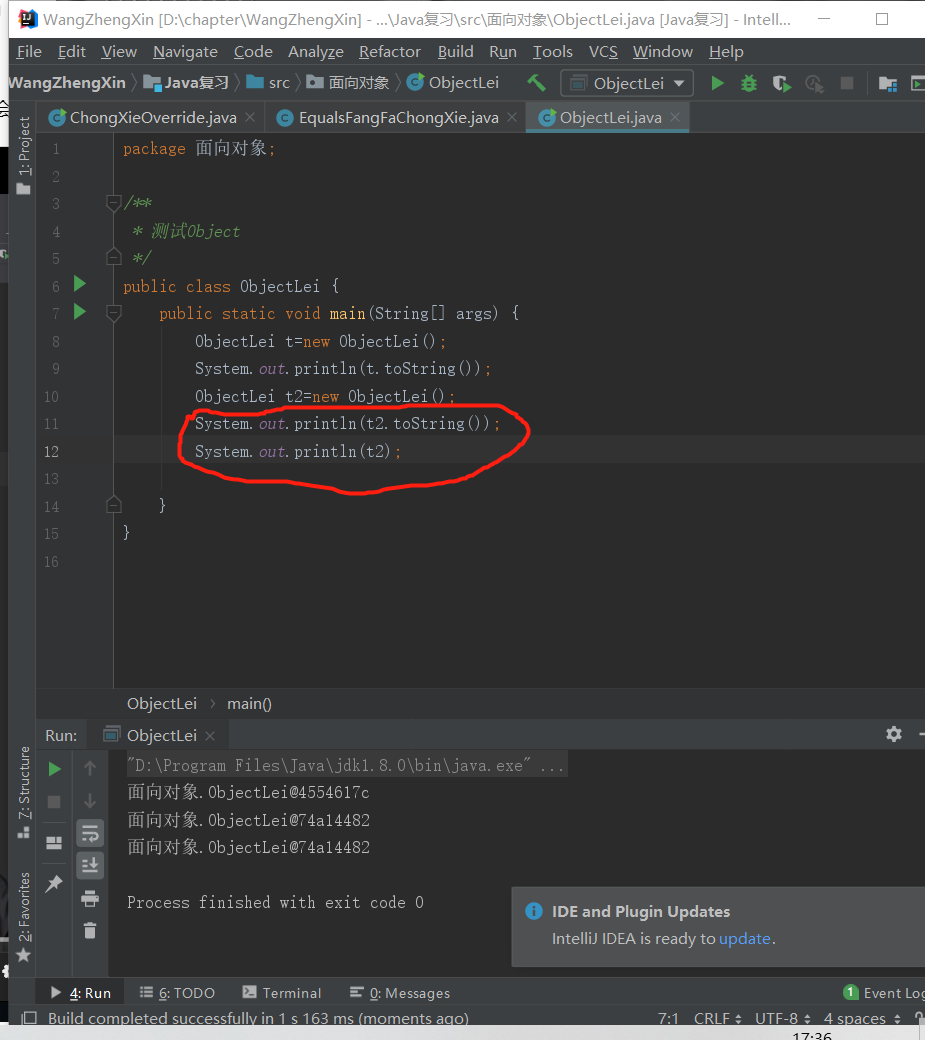Click ObjectLei in editor breadcrumb

tap(162, 704)
